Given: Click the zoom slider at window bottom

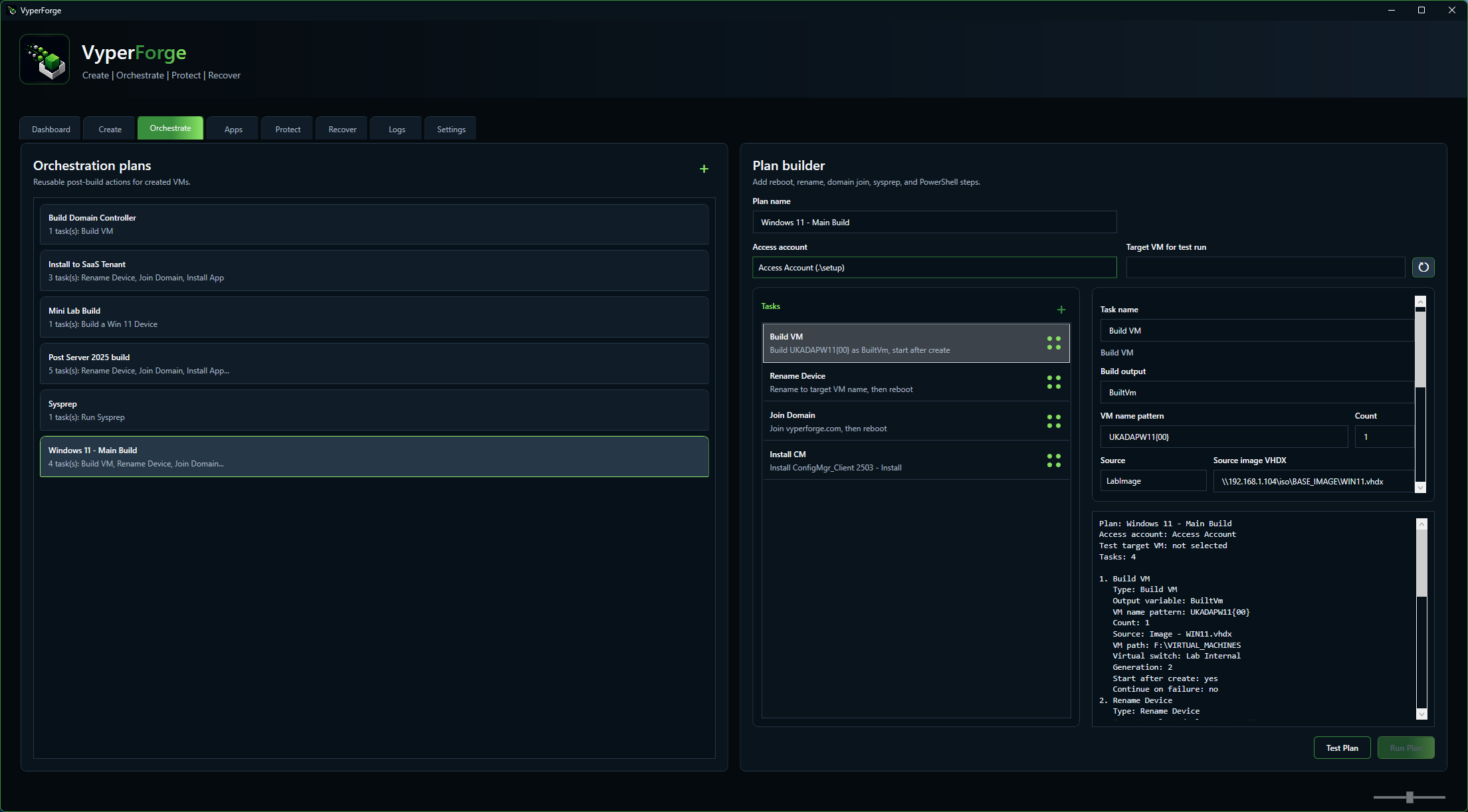Looking at the screenshot, I should 1409,797.
